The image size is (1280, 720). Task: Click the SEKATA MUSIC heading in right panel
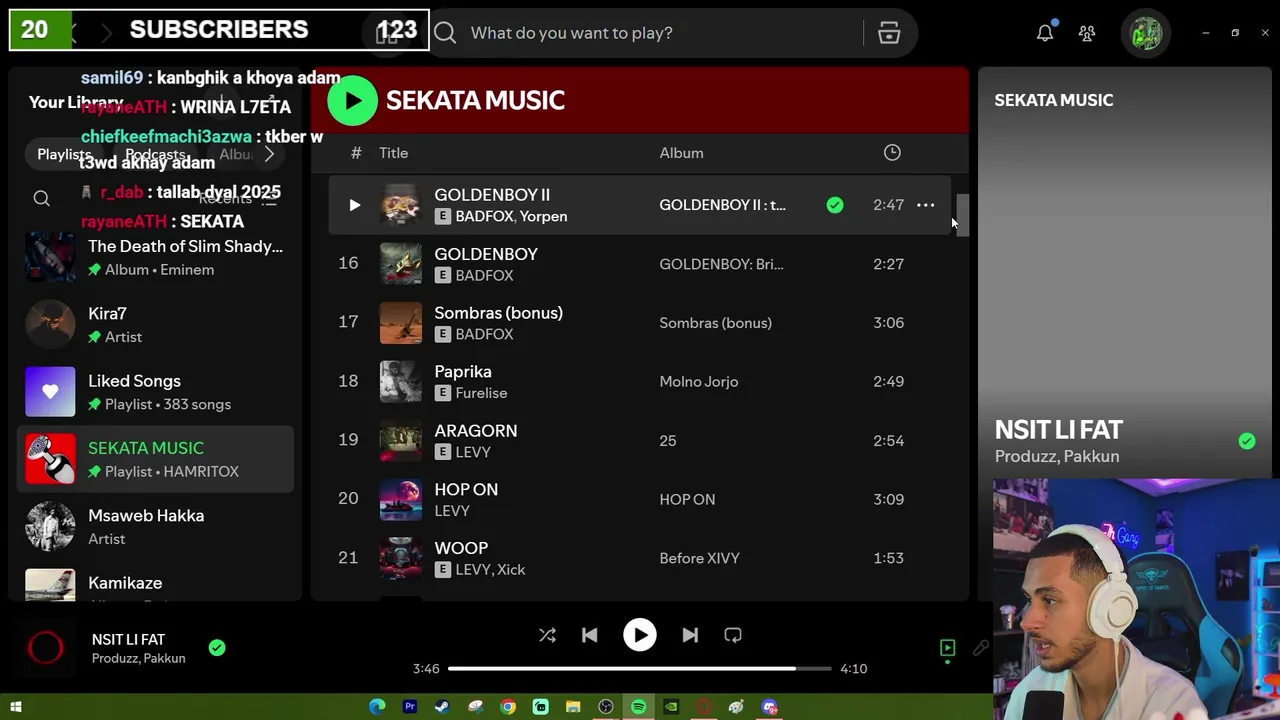pos(1053,100)
